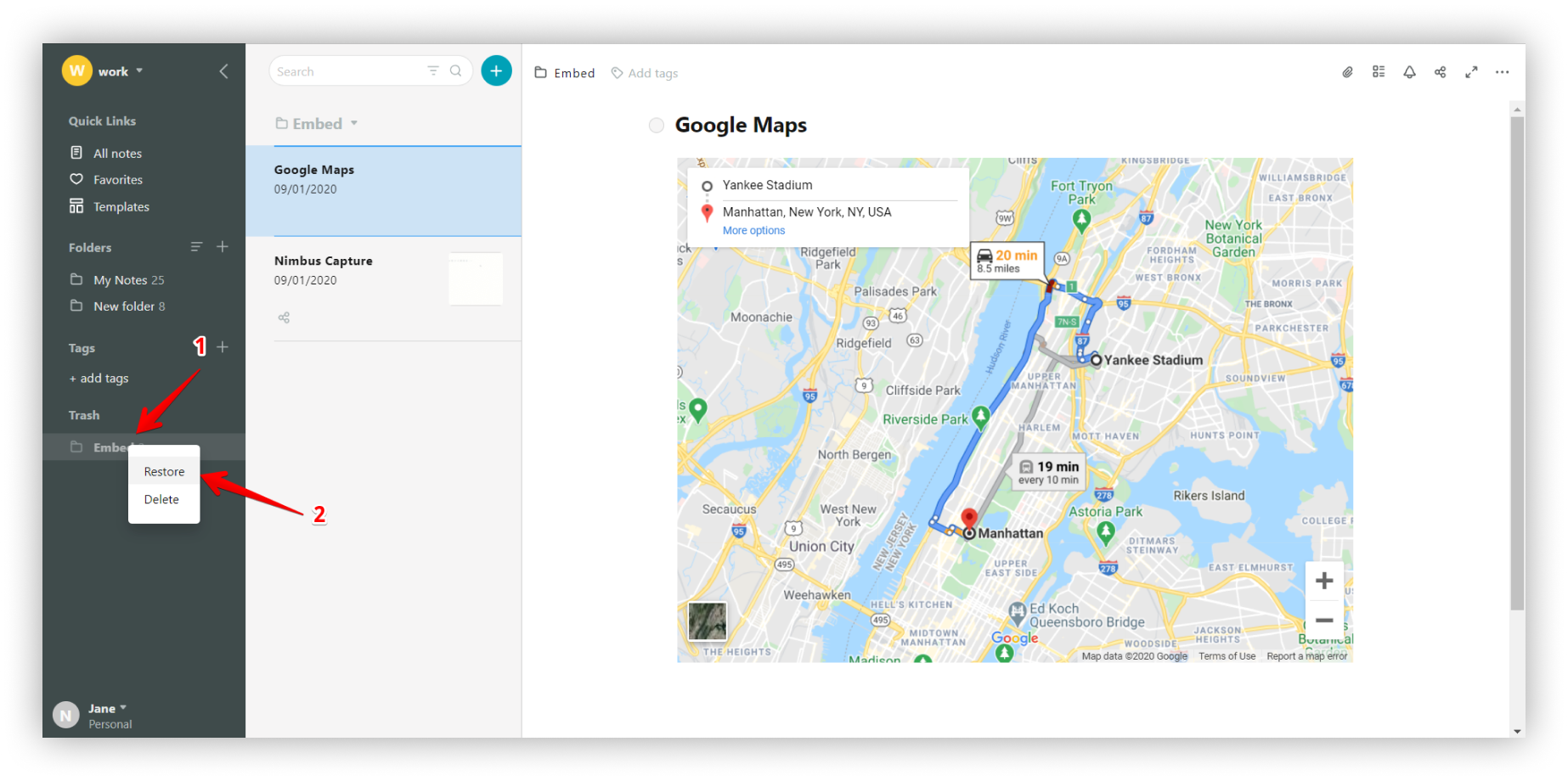Image resolution: width=1568 pixels, height=781 pixels.
Task: Switch to satellite view thumbnail on the map
Action: point(708,621)
